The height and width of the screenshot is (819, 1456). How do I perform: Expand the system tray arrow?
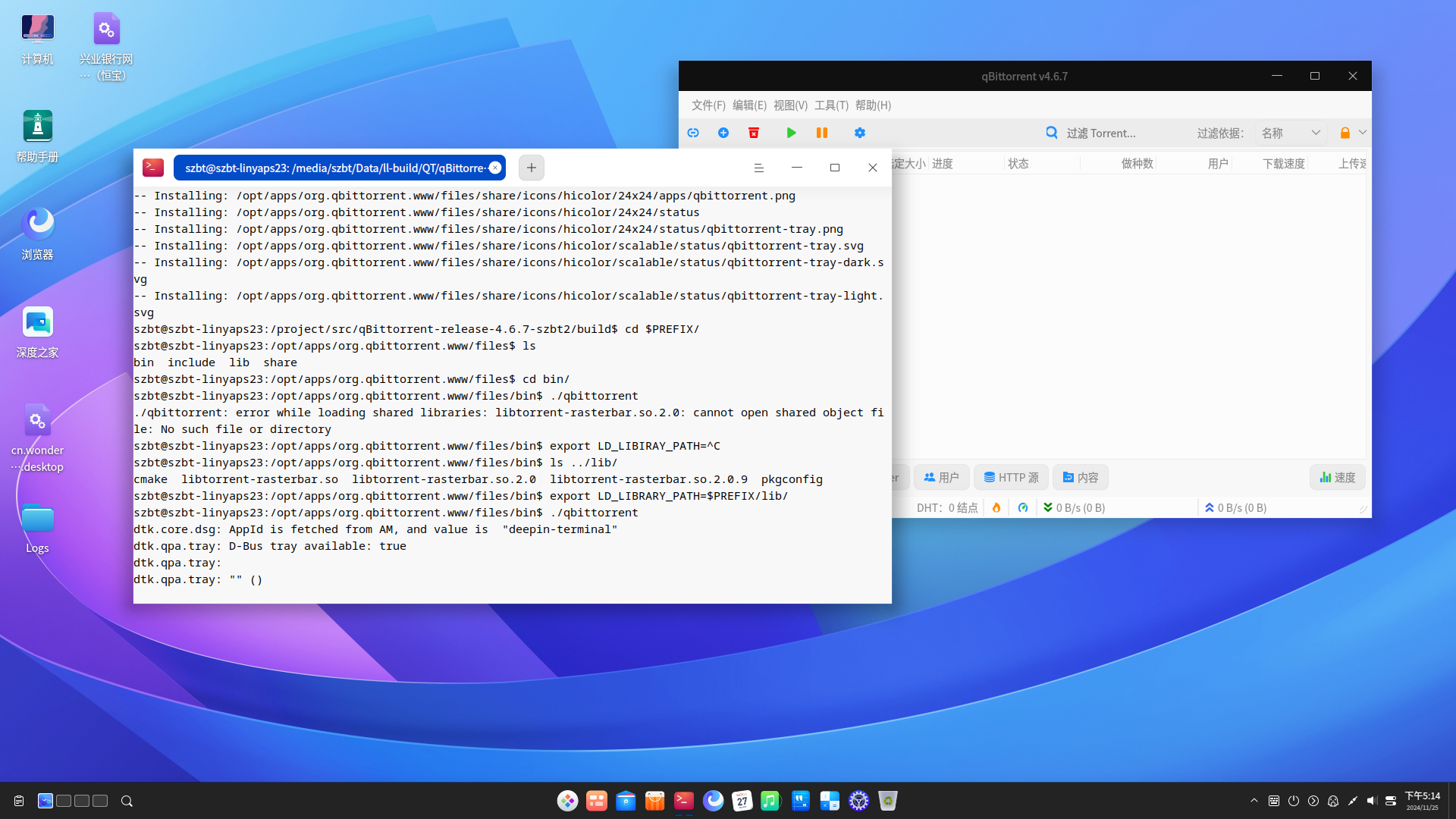click(x=1254, y=801)
